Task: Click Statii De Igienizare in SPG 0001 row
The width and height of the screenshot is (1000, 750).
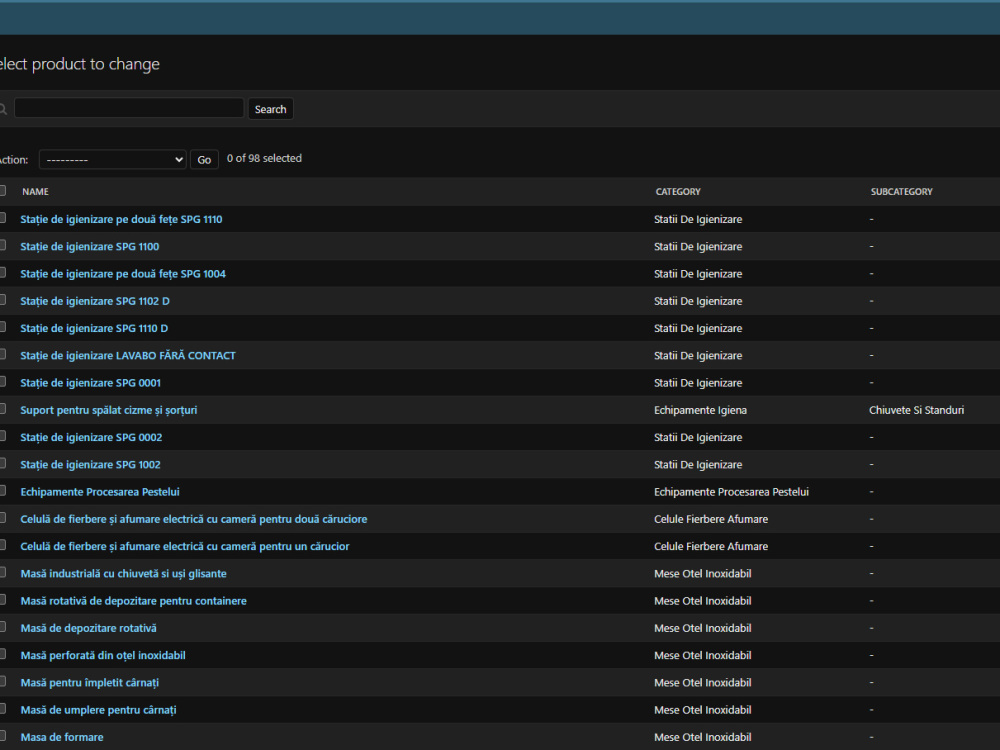Action: (698, 383)
